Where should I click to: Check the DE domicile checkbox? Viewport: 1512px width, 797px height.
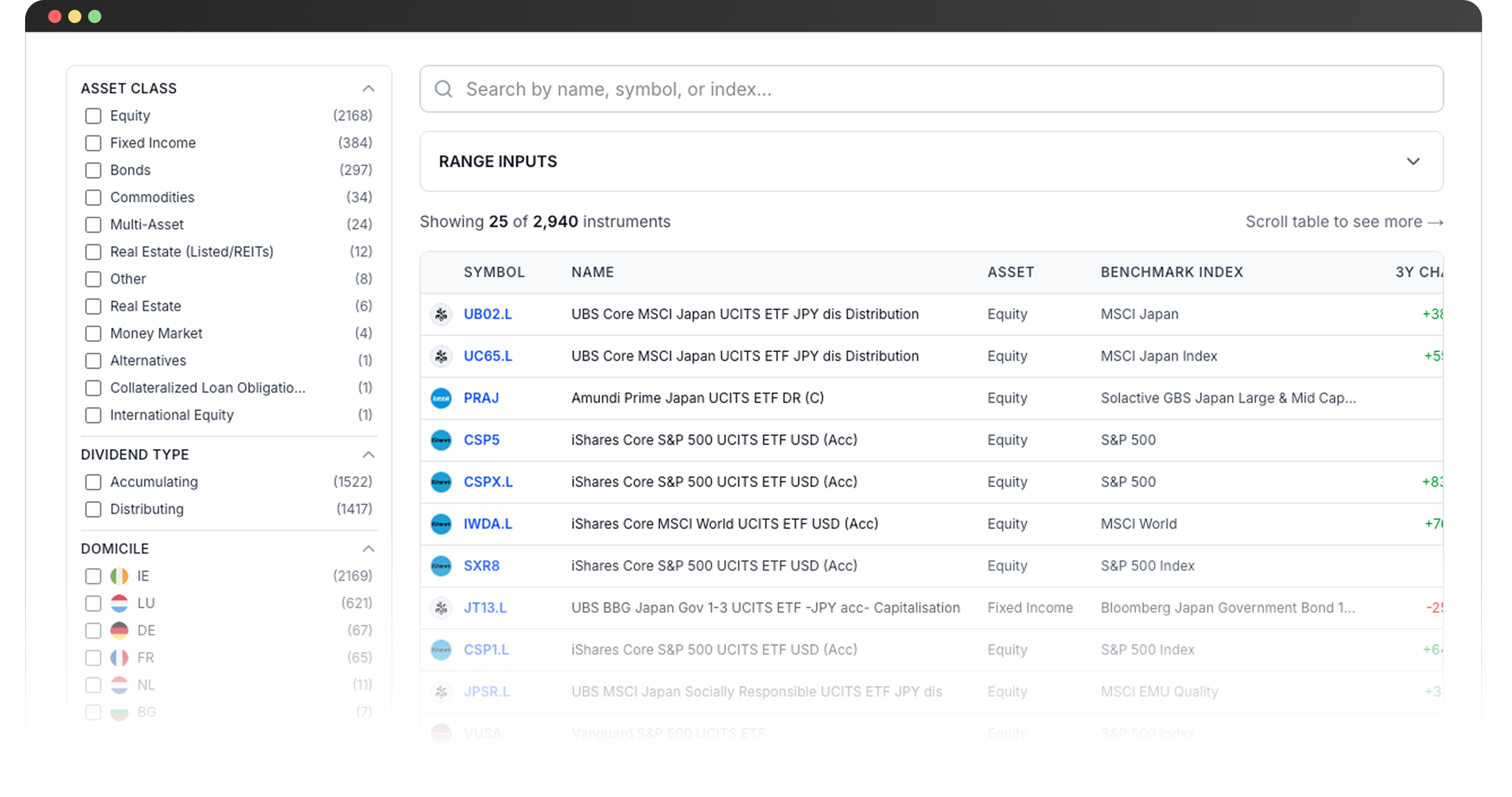click(93, 631)
